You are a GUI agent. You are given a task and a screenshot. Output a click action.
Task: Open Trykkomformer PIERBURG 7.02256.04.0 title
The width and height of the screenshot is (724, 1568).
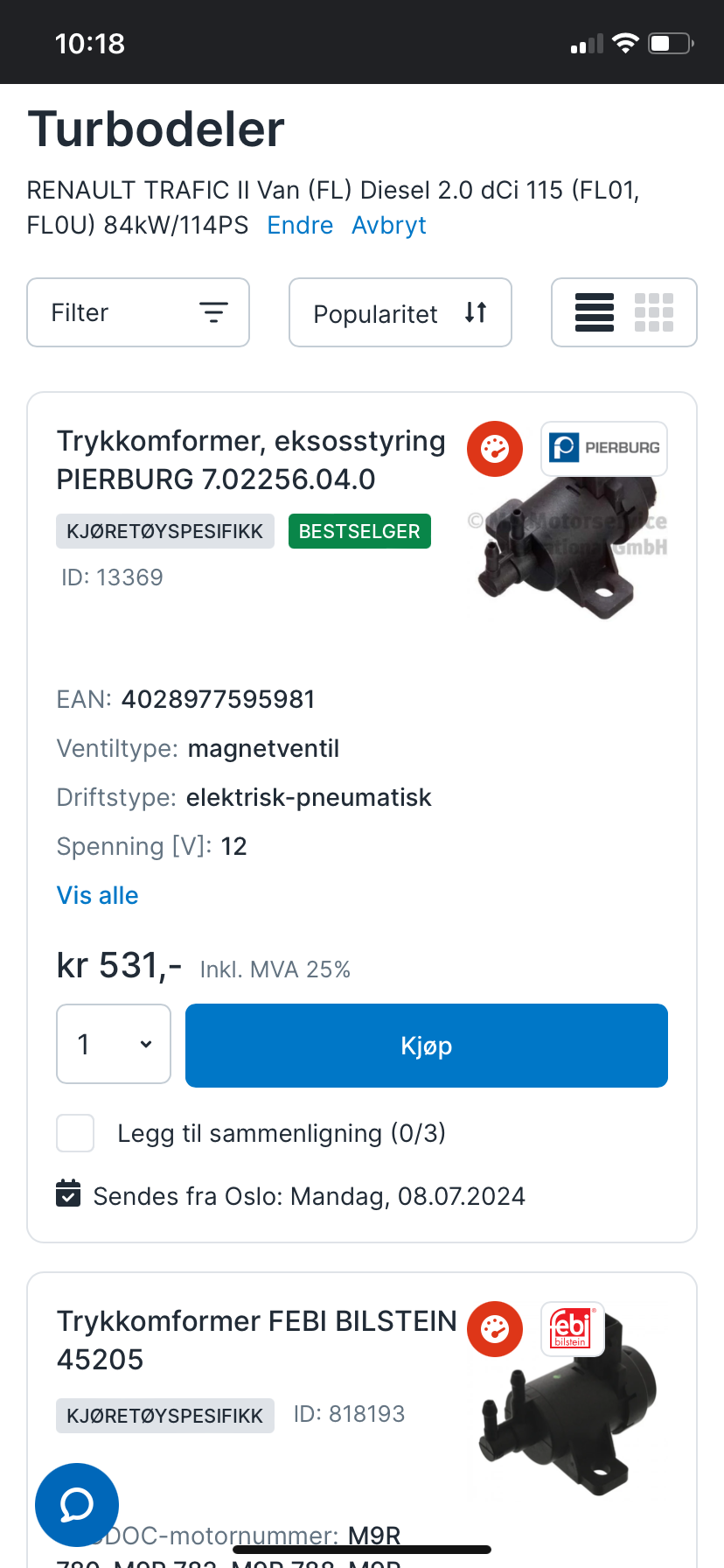click(251, 460)
